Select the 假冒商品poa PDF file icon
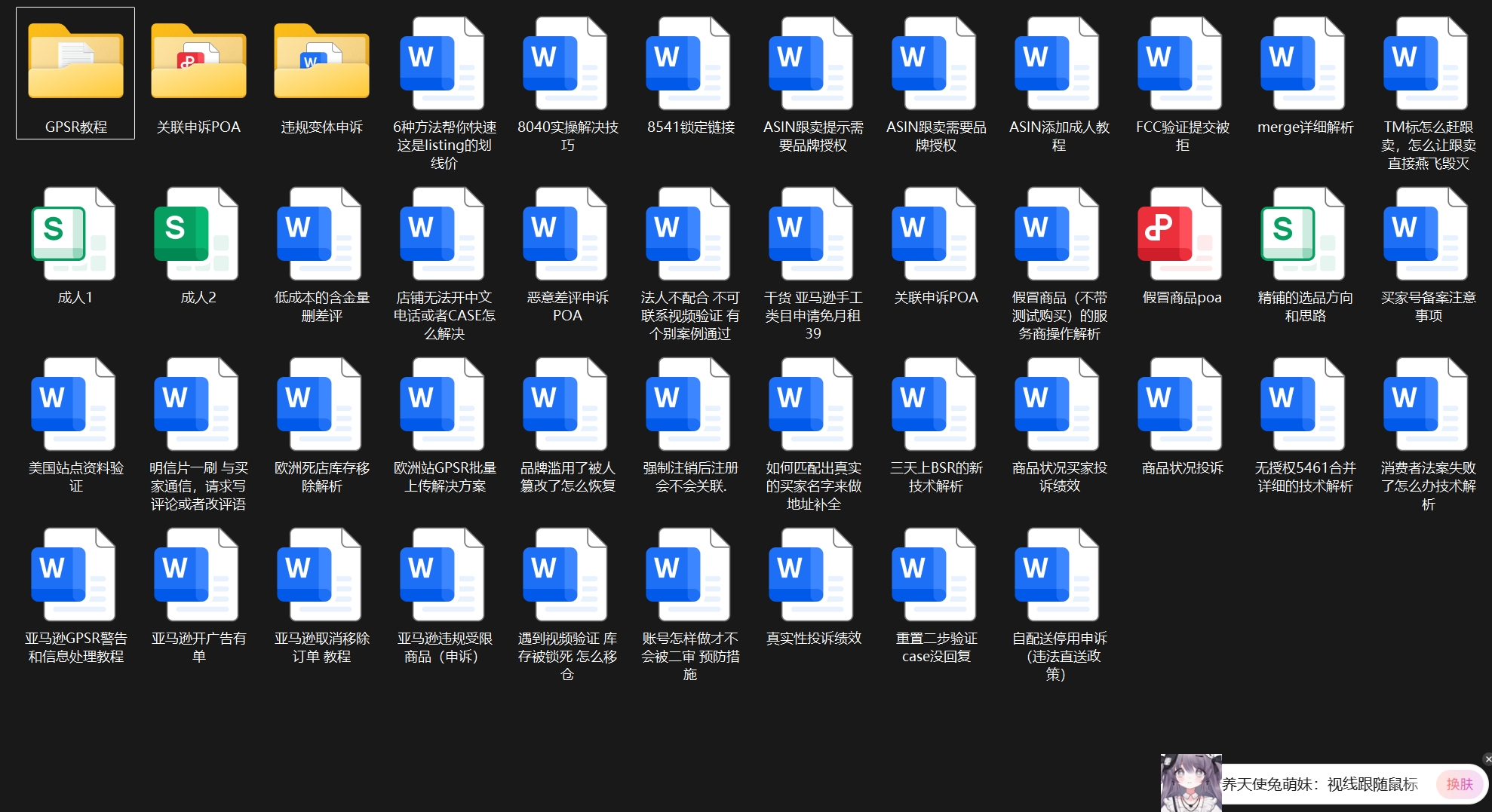Image resolution: width=1492 pixels, height=812 pixels. point(1182,234)
